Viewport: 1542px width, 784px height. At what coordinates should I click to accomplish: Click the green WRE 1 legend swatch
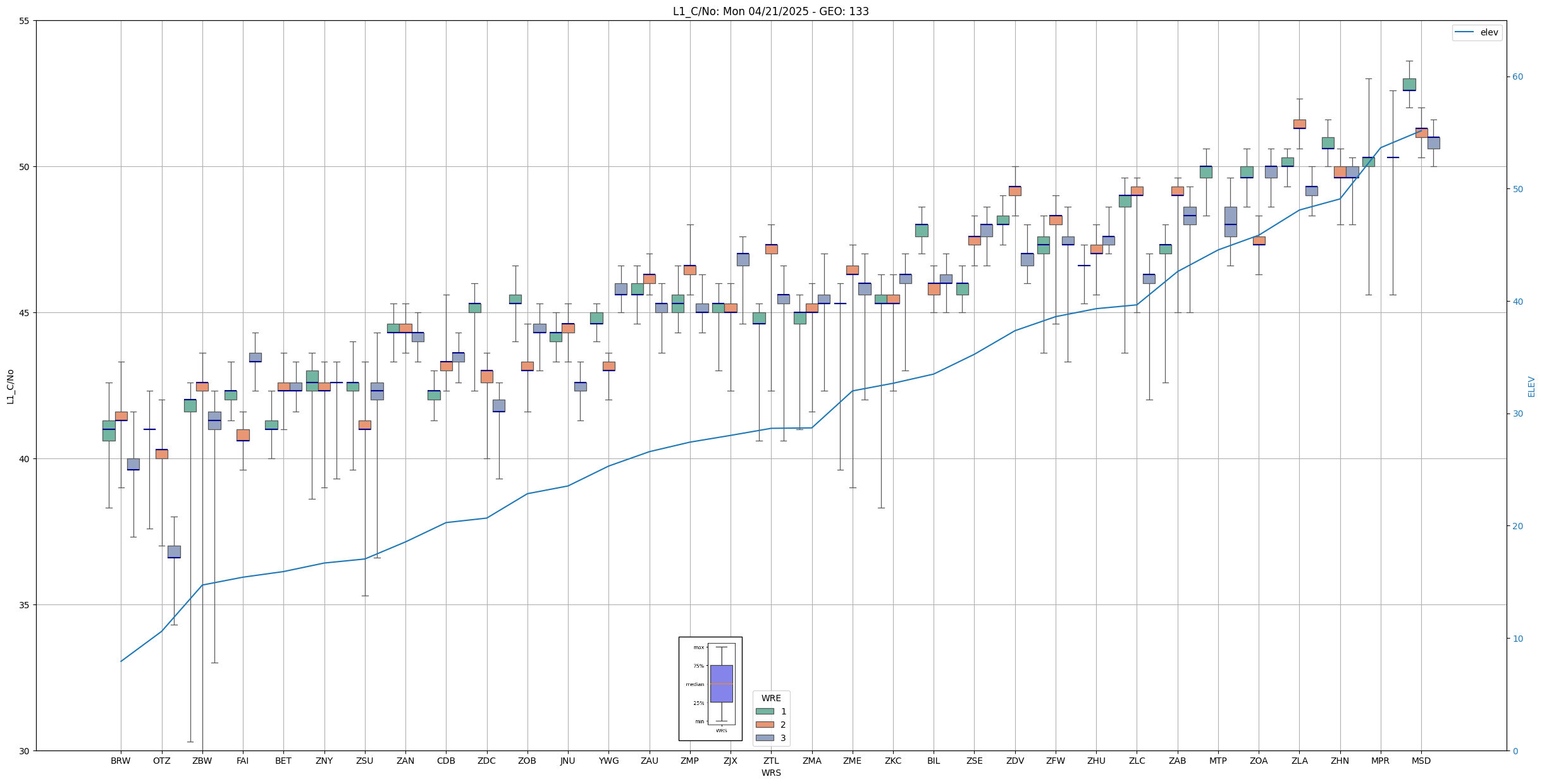[764, 711]
